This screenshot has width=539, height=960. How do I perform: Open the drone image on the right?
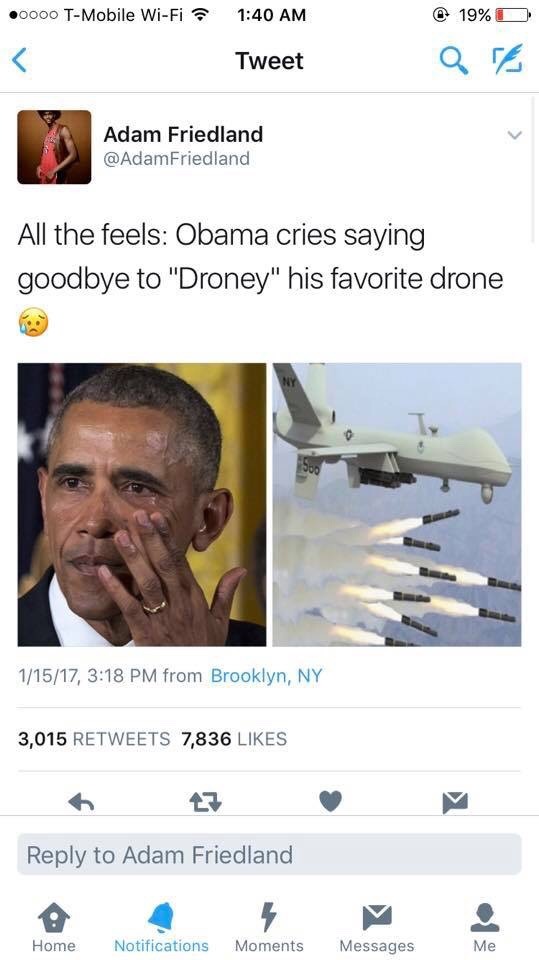point(397,504)
